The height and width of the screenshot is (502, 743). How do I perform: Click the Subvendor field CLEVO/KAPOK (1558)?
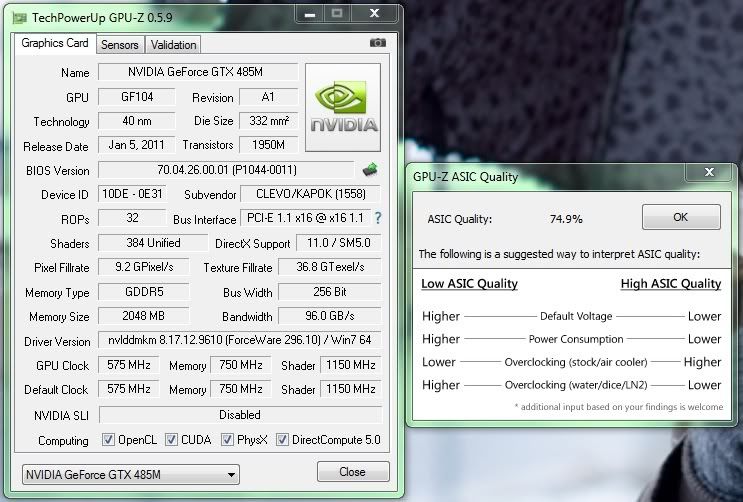pyautogui.click(x=311, y=194)
